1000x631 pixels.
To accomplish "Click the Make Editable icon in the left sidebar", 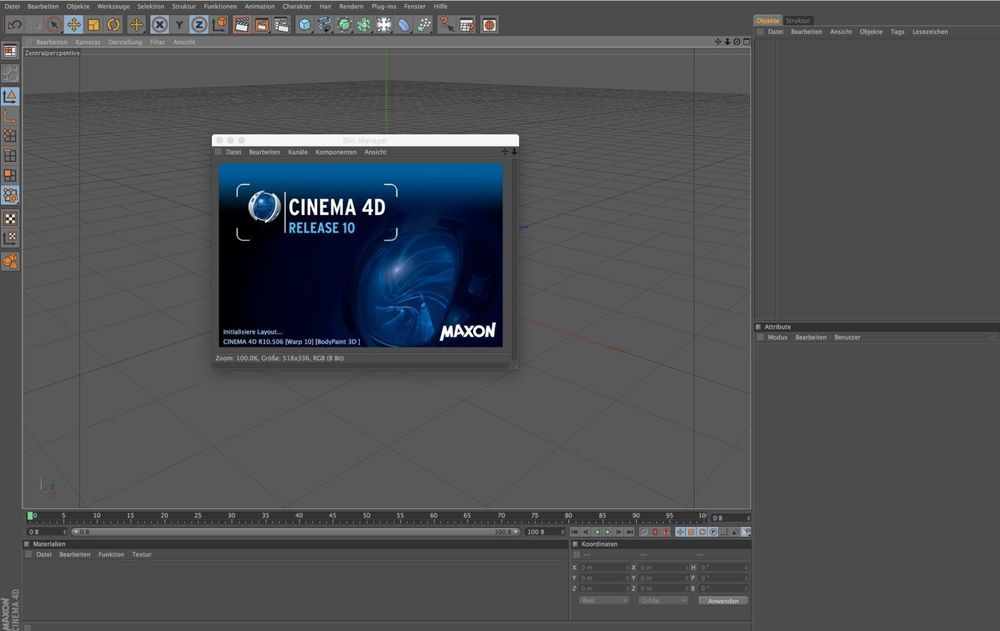I will 10,50.
